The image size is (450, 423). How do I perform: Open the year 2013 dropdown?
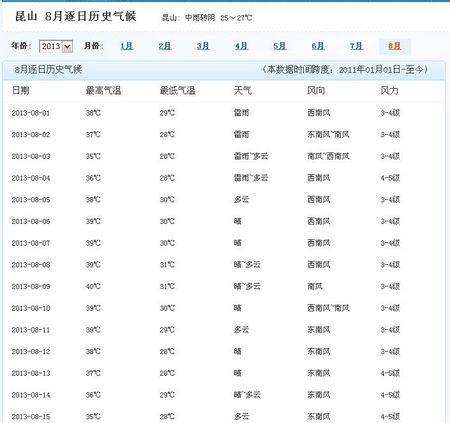[56, 46]
